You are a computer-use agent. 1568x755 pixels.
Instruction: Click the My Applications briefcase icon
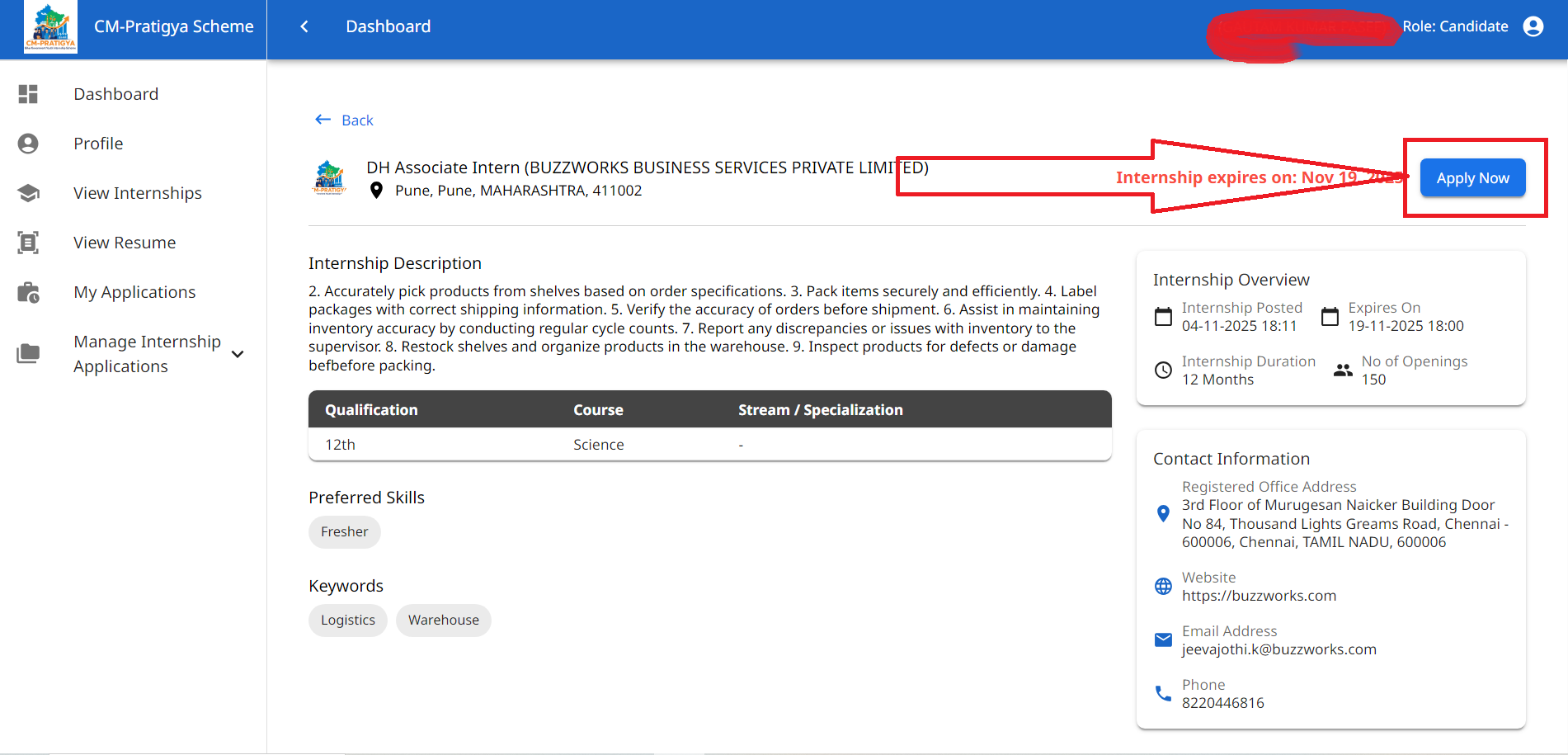[x=28, y=293]
